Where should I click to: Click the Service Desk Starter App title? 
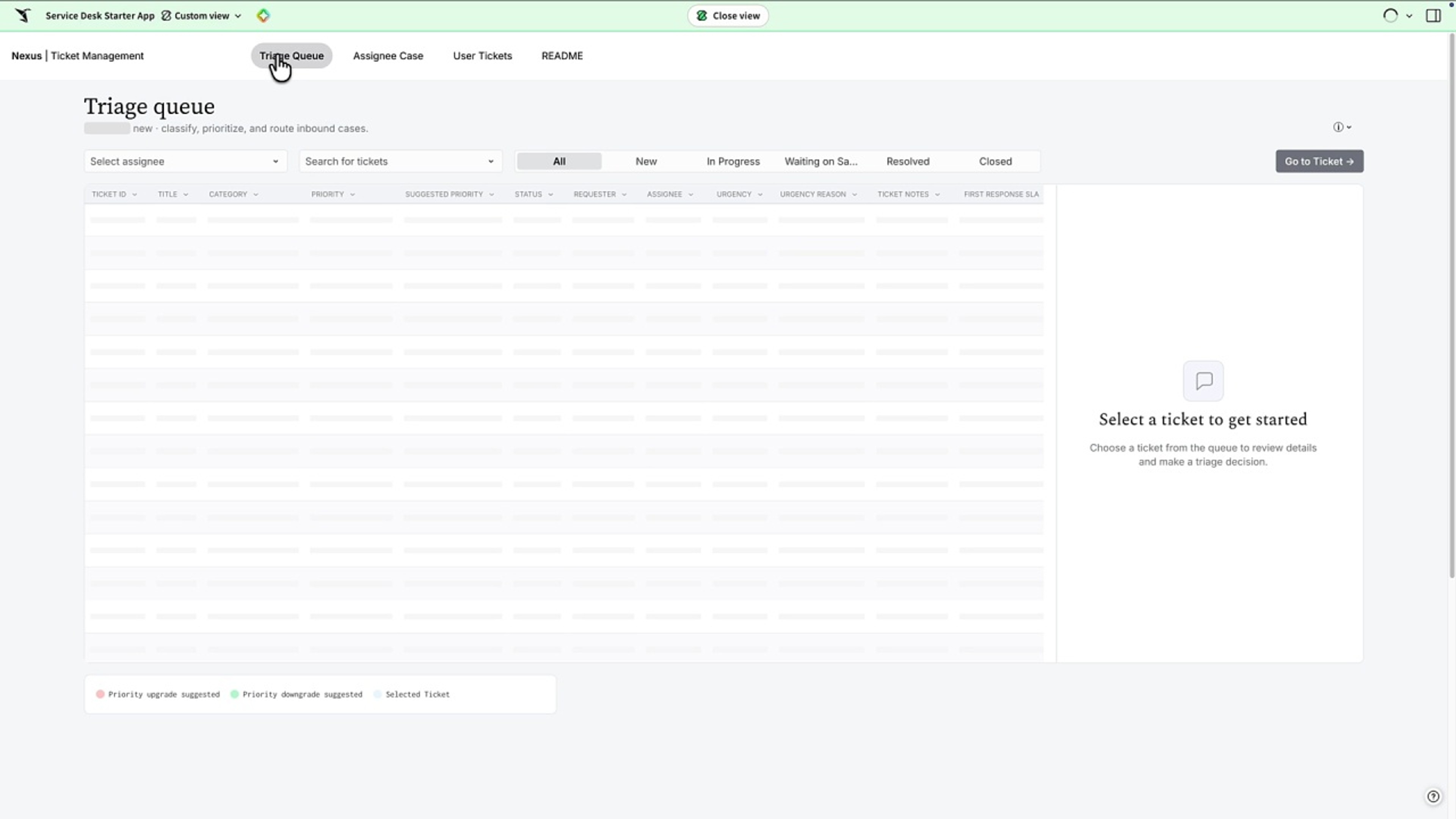click(x=100, y=16)
